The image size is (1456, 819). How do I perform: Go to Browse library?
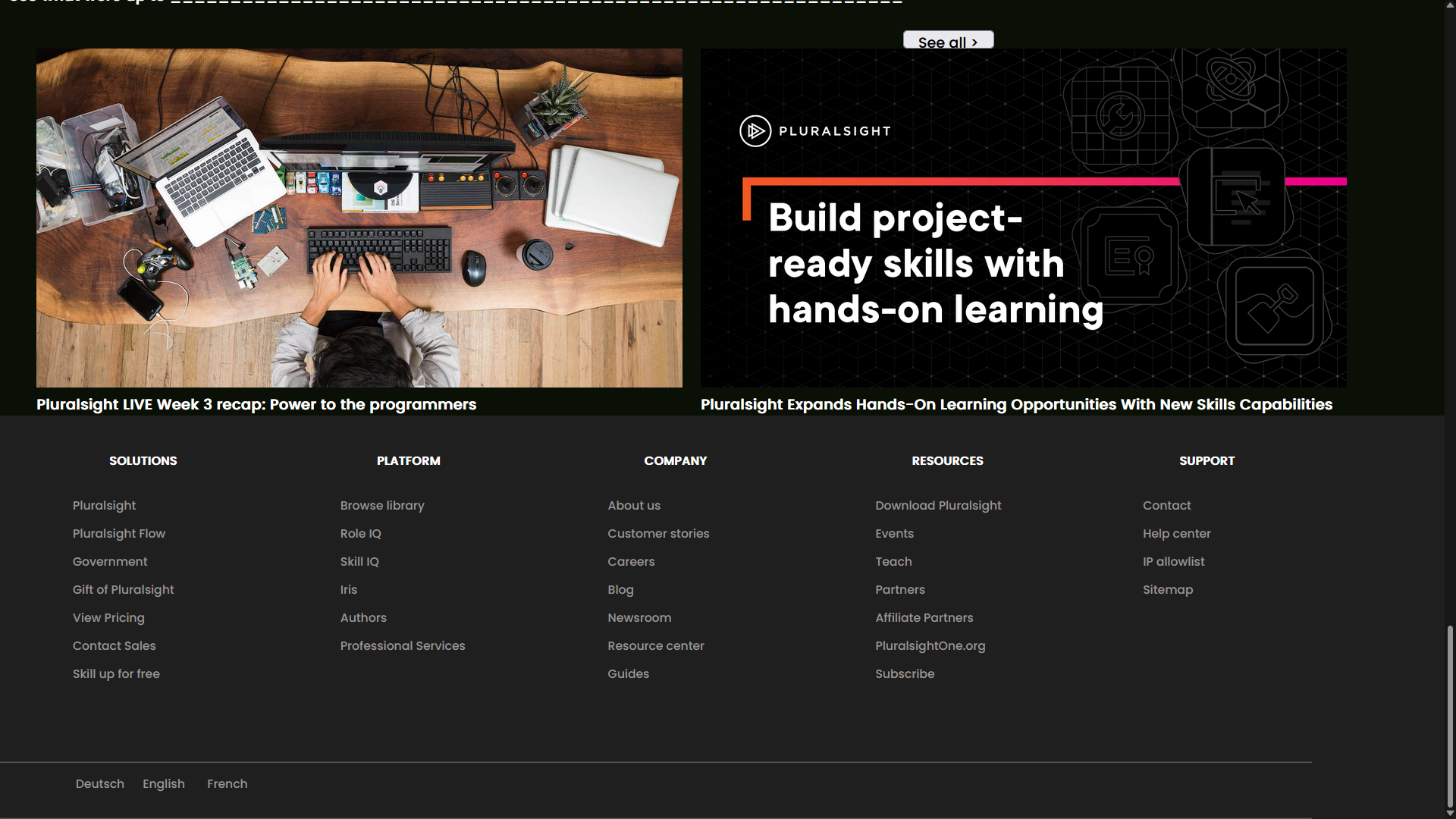pyautogui.click(x=382, y=505)
